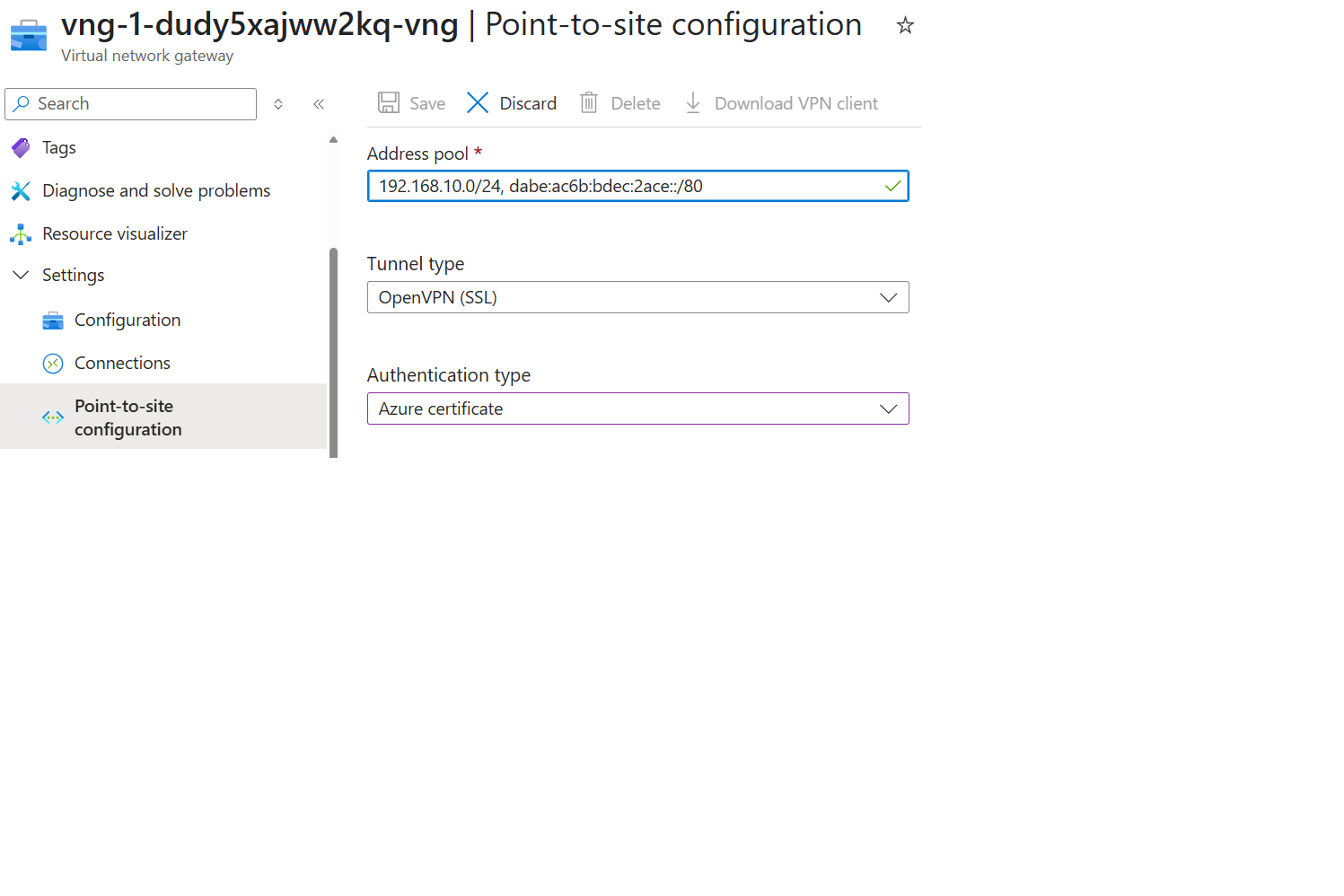Screen dimensions: 1344x896
Task: Click the Connections icon in sidebar
Action: coord(53,364)
